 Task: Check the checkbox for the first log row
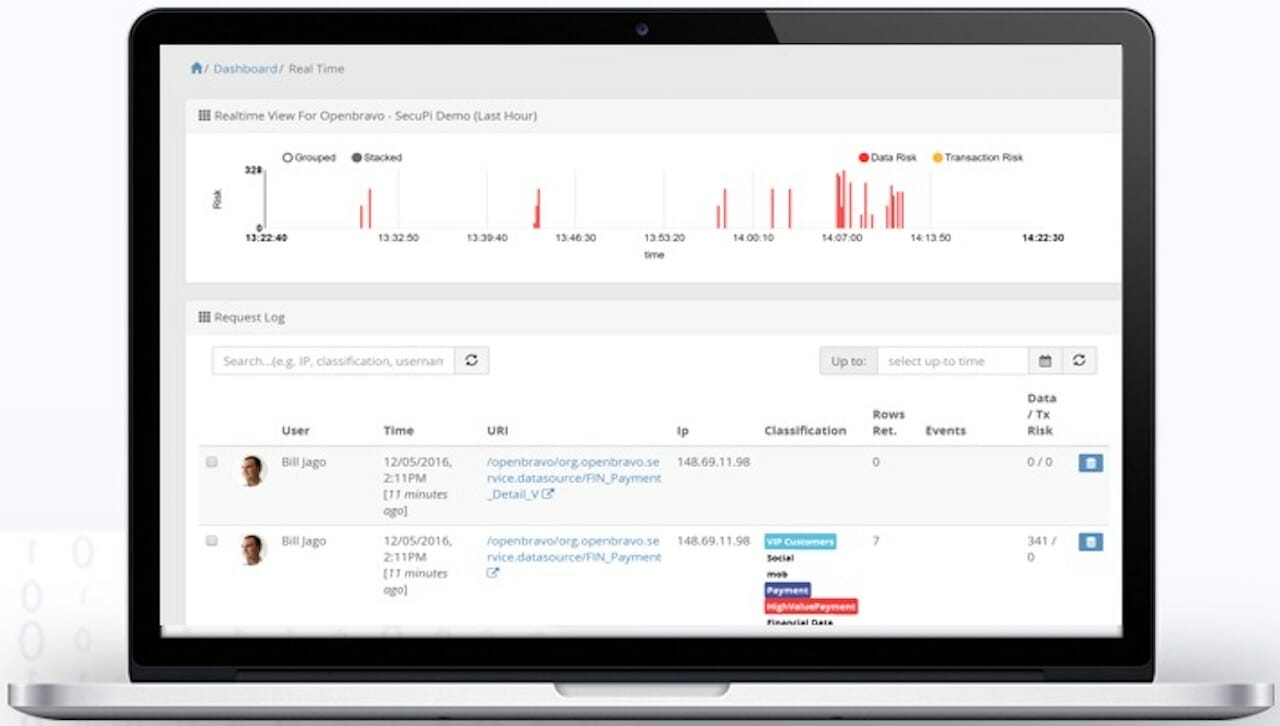pyautogui.click(x=212, y=462)
